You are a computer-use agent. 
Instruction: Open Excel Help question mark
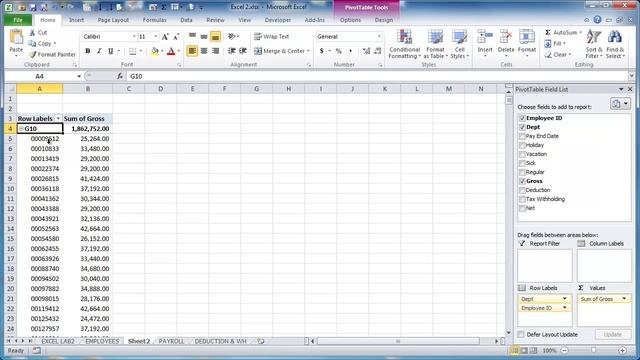[x=597, y=20]
